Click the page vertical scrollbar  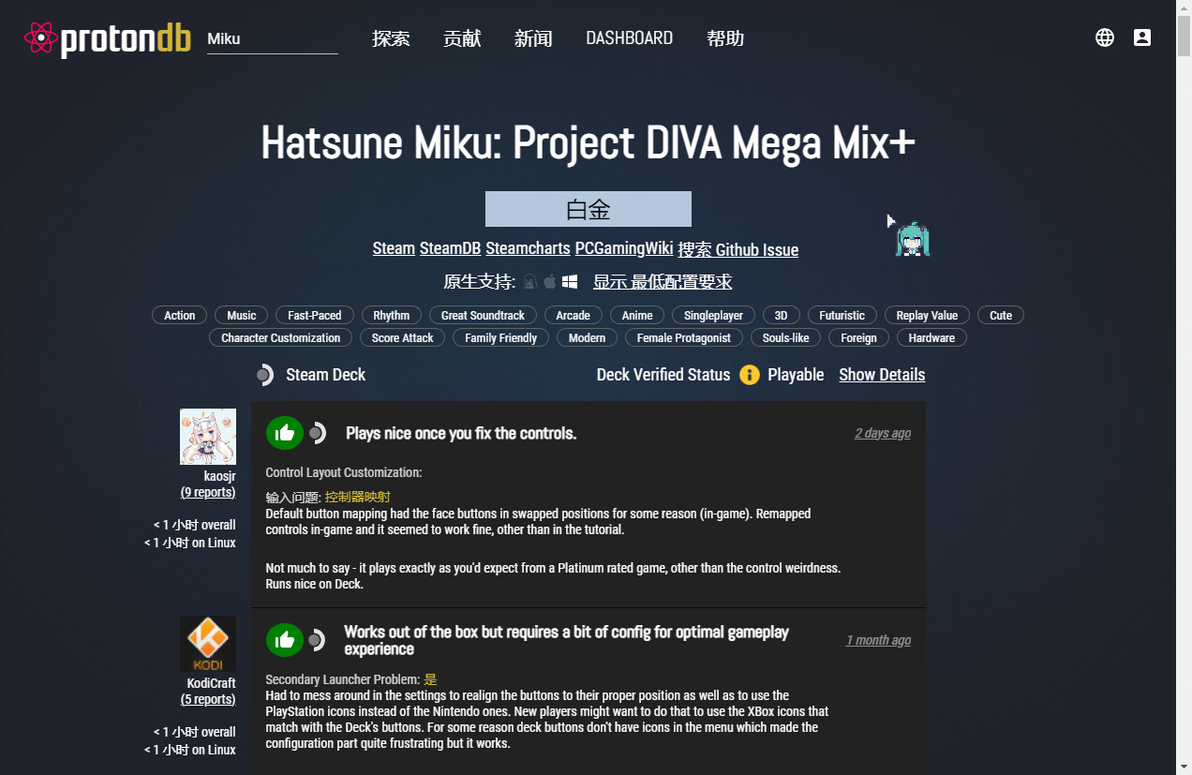click(1184, 36)
